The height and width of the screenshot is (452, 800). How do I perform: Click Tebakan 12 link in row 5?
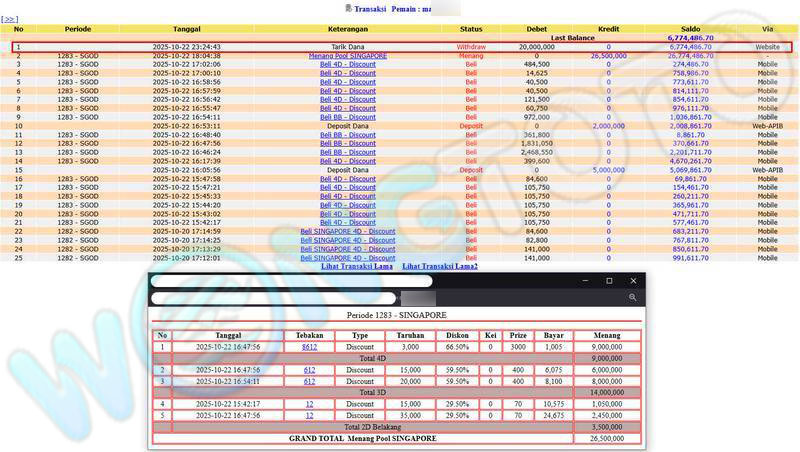click(x=309, y=415)
